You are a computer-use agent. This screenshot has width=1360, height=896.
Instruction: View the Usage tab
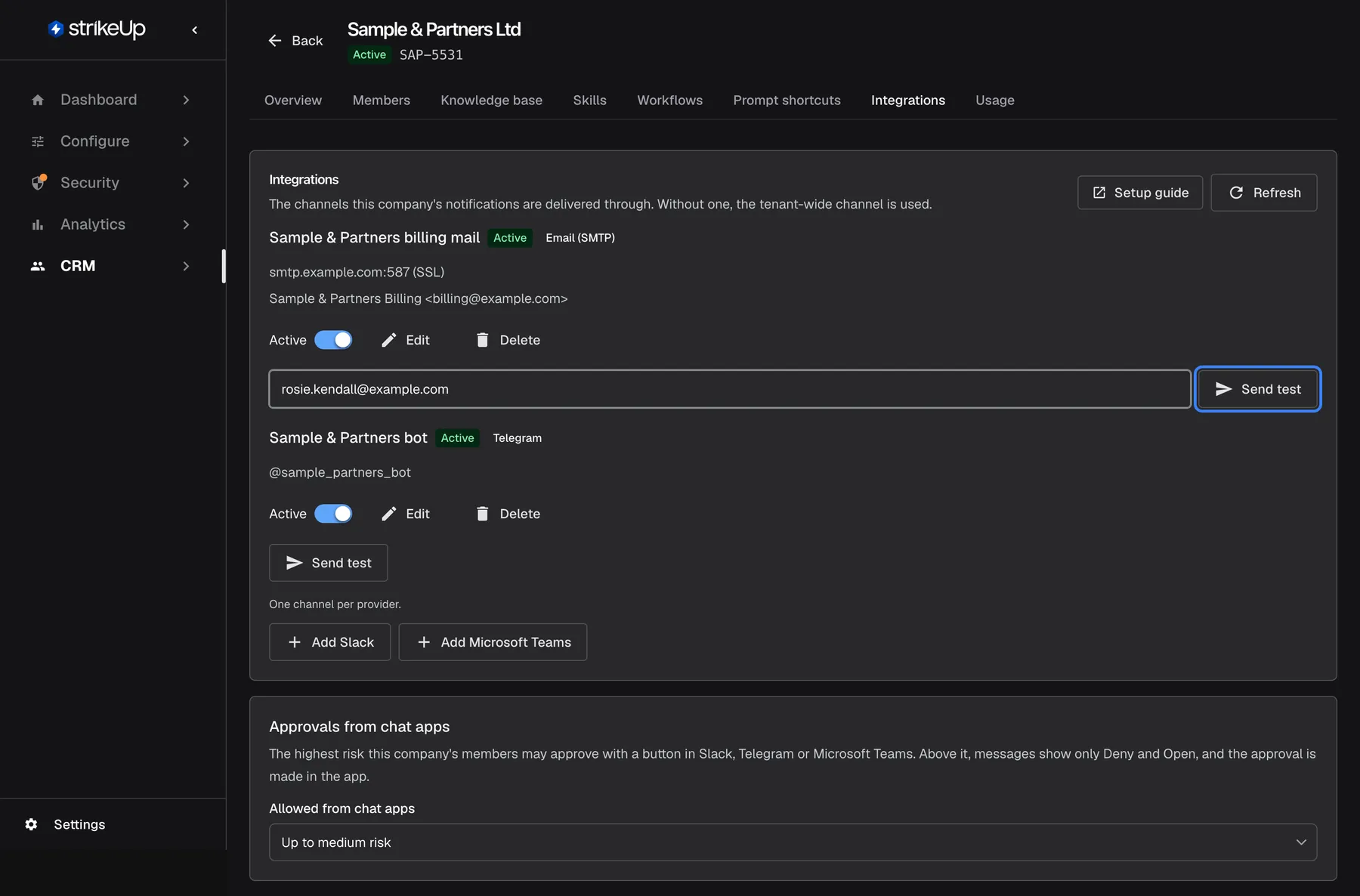coord(995,100)
